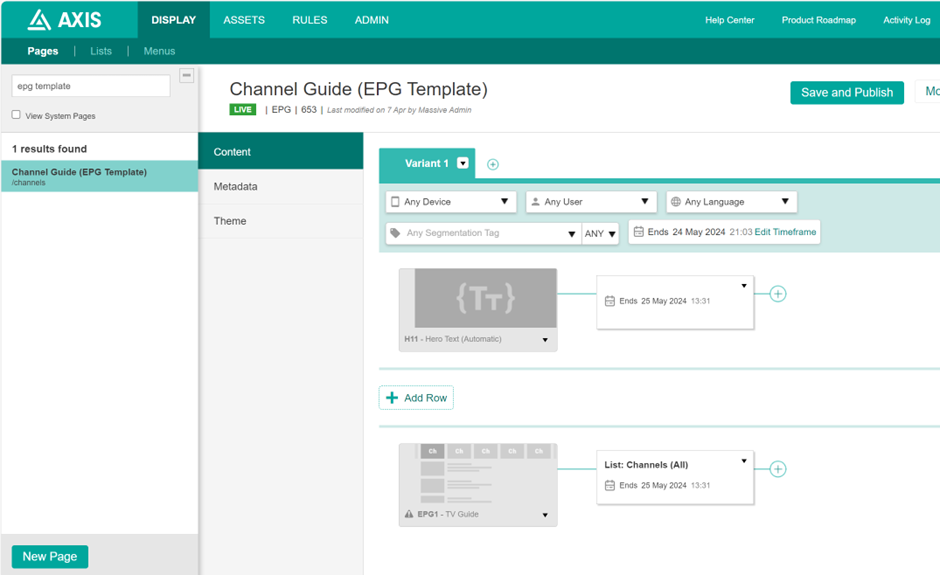The width and height of the screenshot is (940, 575).
Task: Select Channel Guide (EPG Template) result
Action: (x=100, y=176)
